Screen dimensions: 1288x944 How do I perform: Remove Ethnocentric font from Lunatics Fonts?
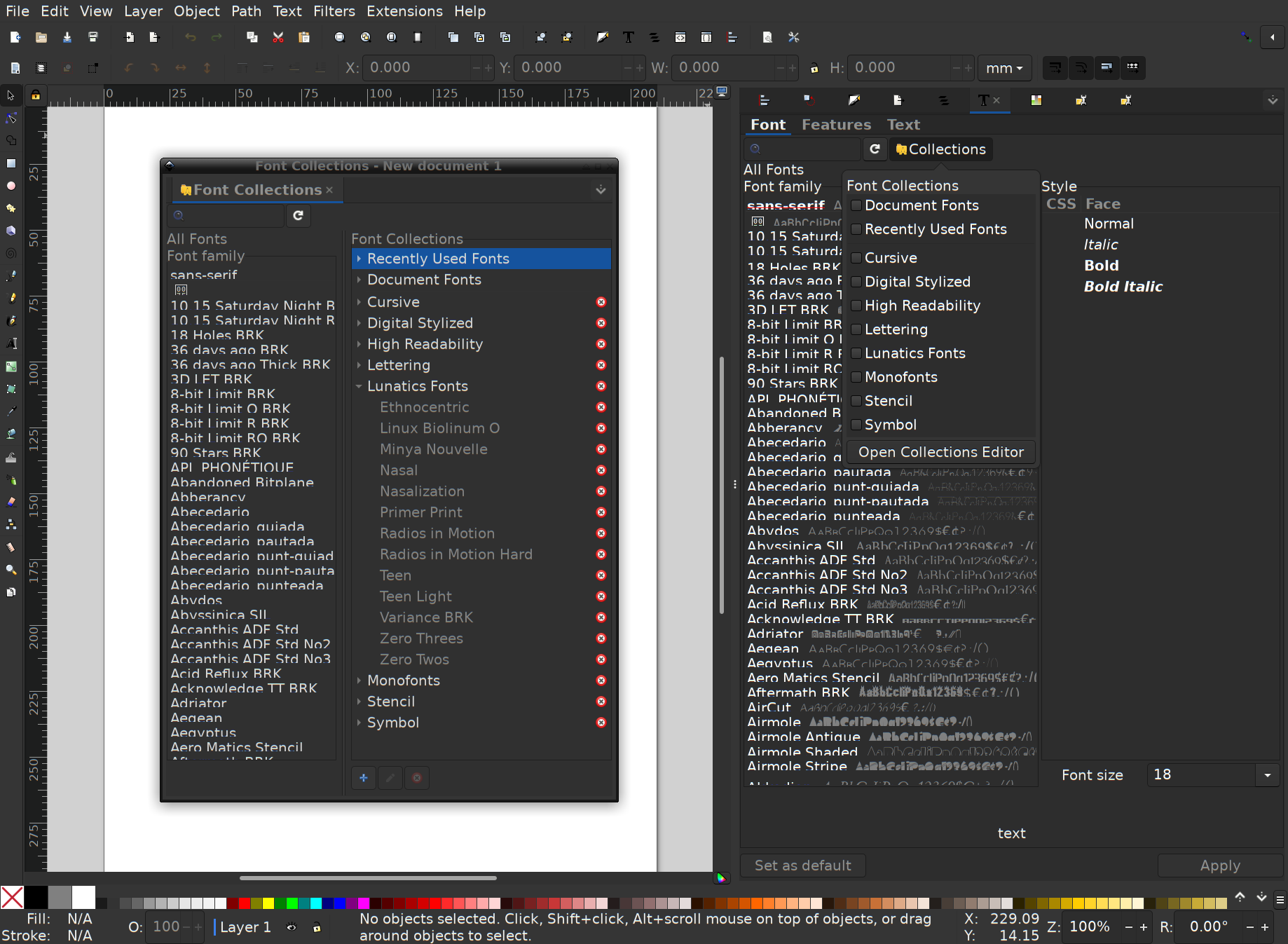pos(601,407)
